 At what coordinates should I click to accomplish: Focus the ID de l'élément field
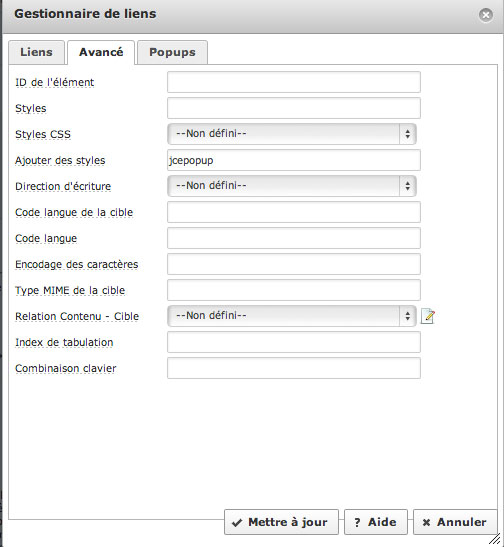[x=294, y=82]
